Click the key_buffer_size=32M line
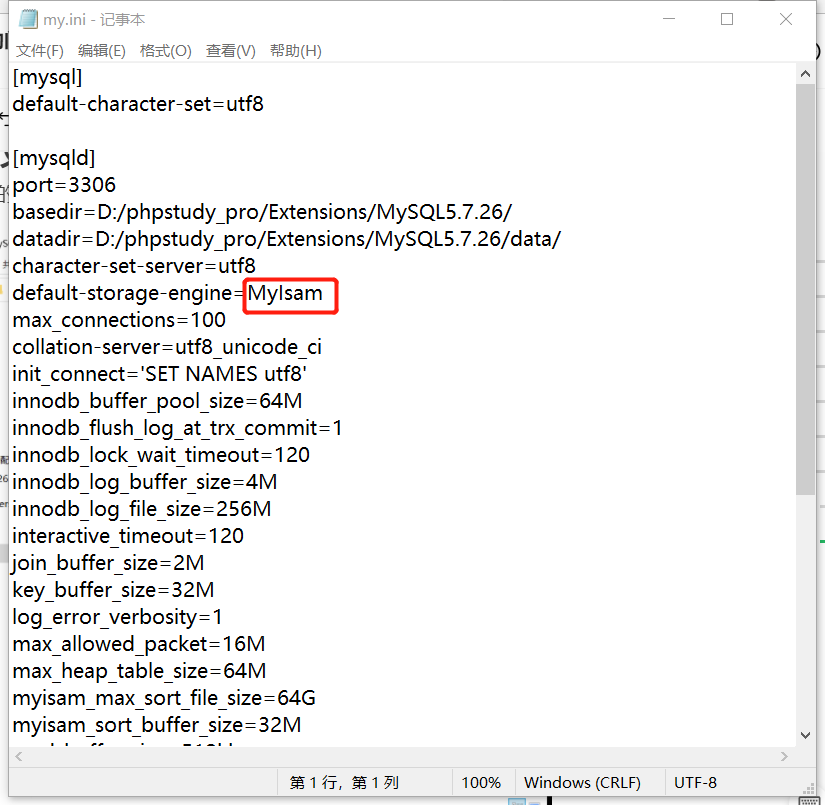The image size is (825, 805). tap(113, 590)
